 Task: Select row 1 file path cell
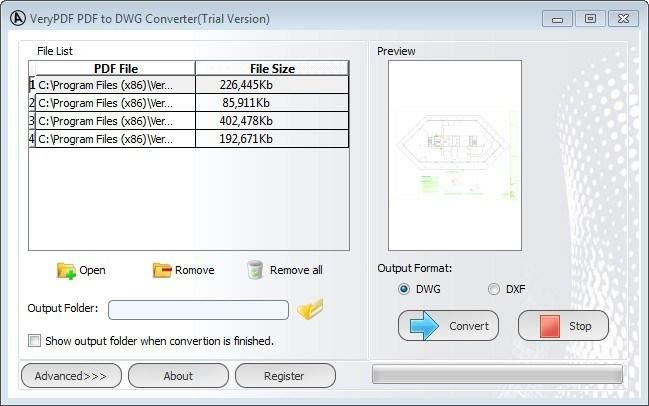point(115,85)
